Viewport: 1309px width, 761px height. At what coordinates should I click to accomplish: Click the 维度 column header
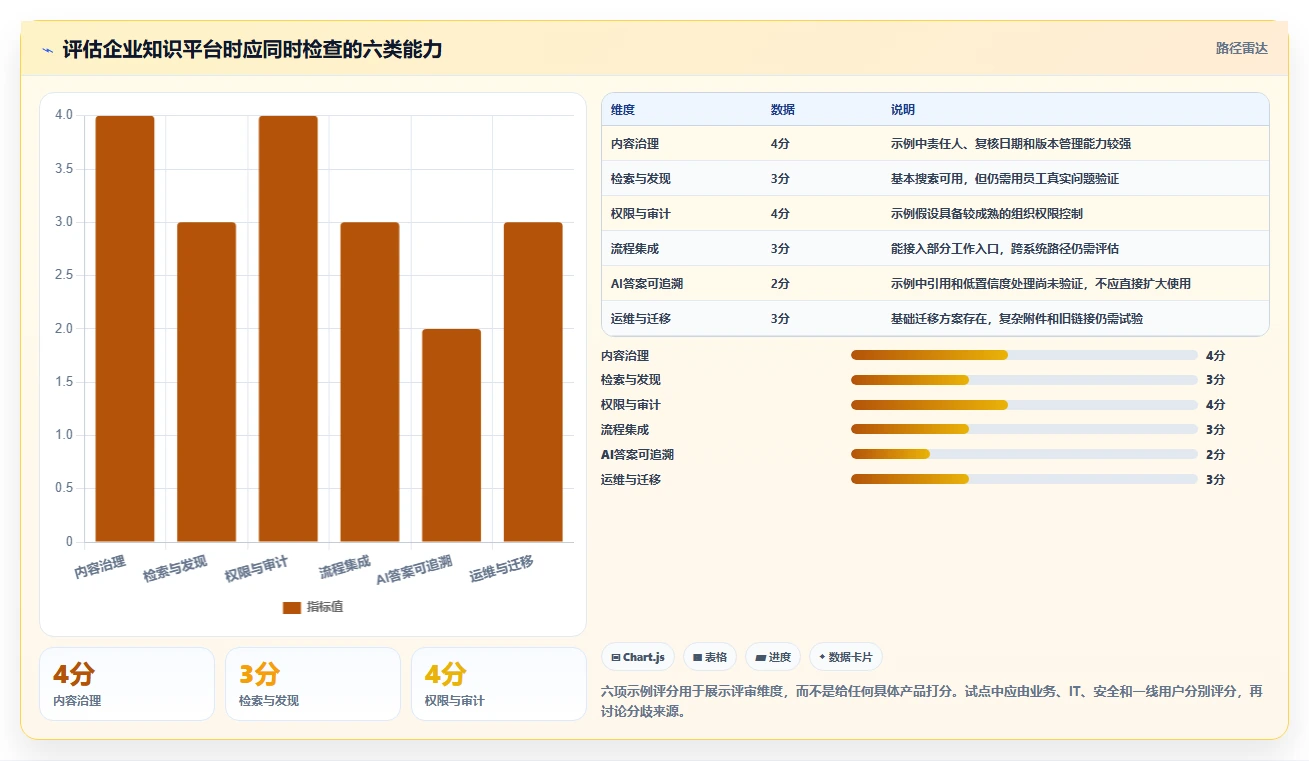click(x=623, y=110)
